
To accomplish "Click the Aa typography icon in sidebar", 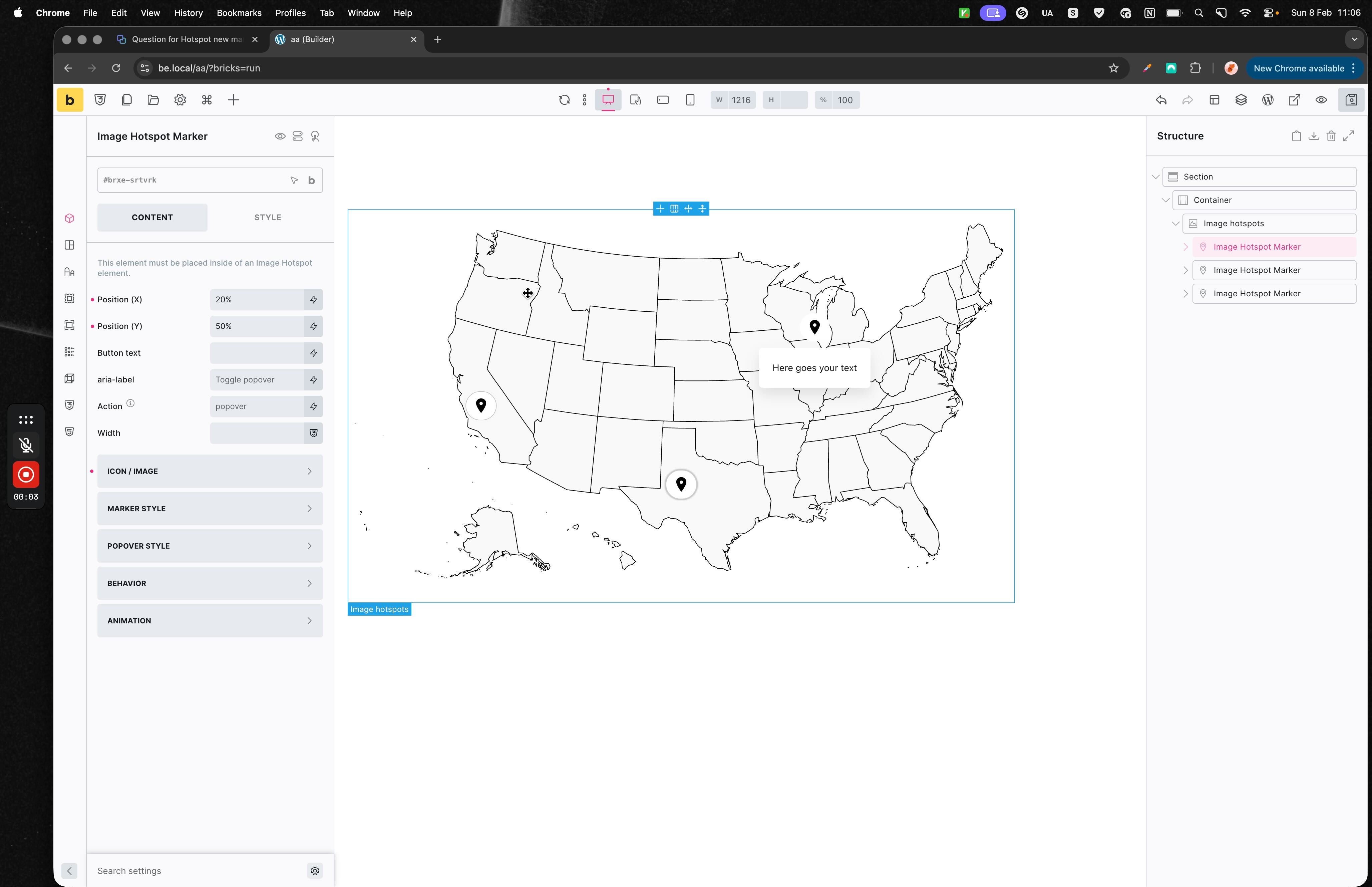I will [x=70, y=272].
